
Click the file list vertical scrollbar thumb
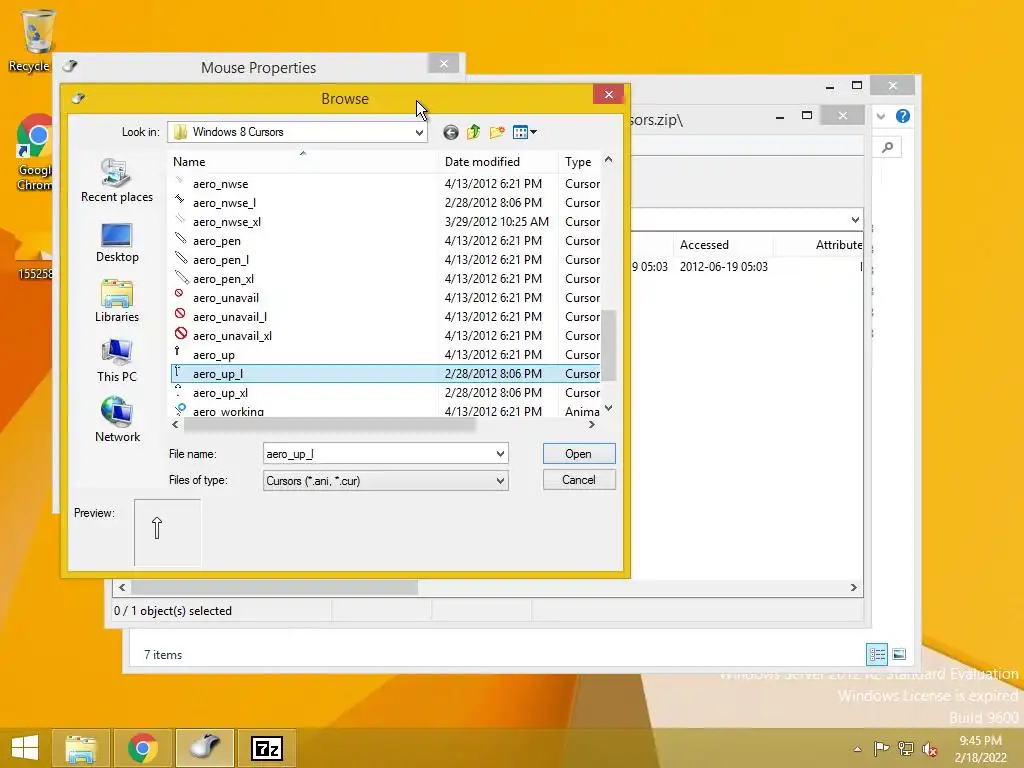(609, 345)
